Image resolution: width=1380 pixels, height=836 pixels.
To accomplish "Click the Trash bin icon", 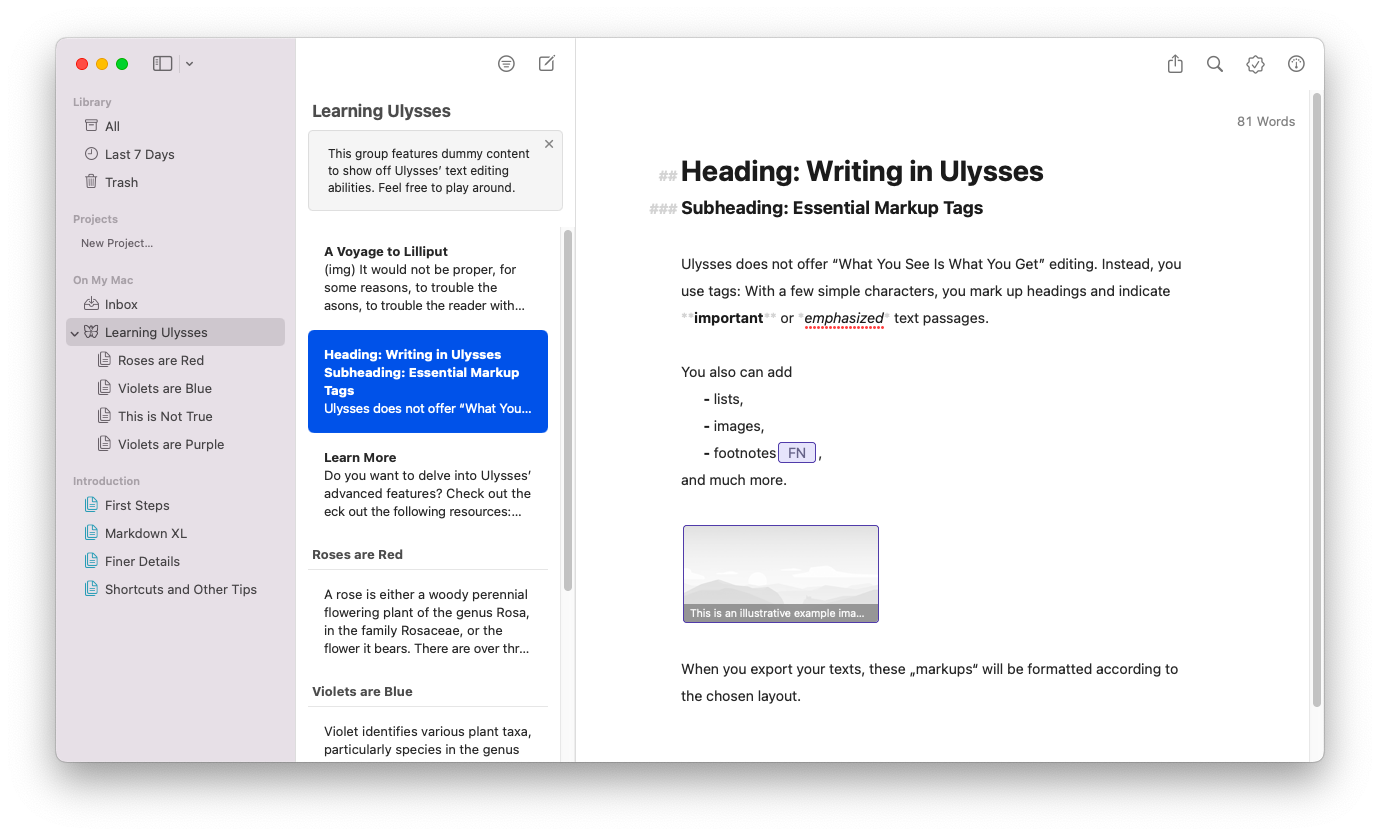I will point(91,182).
